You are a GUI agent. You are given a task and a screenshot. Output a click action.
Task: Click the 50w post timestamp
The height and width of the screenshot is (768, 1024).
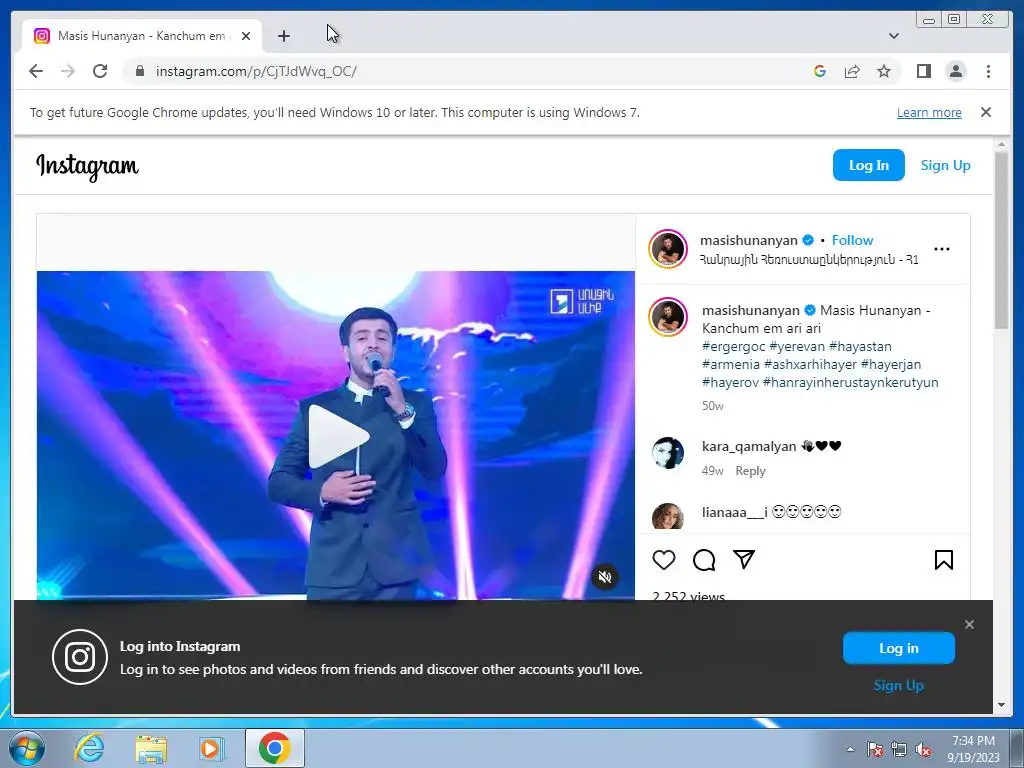[712, 406]
